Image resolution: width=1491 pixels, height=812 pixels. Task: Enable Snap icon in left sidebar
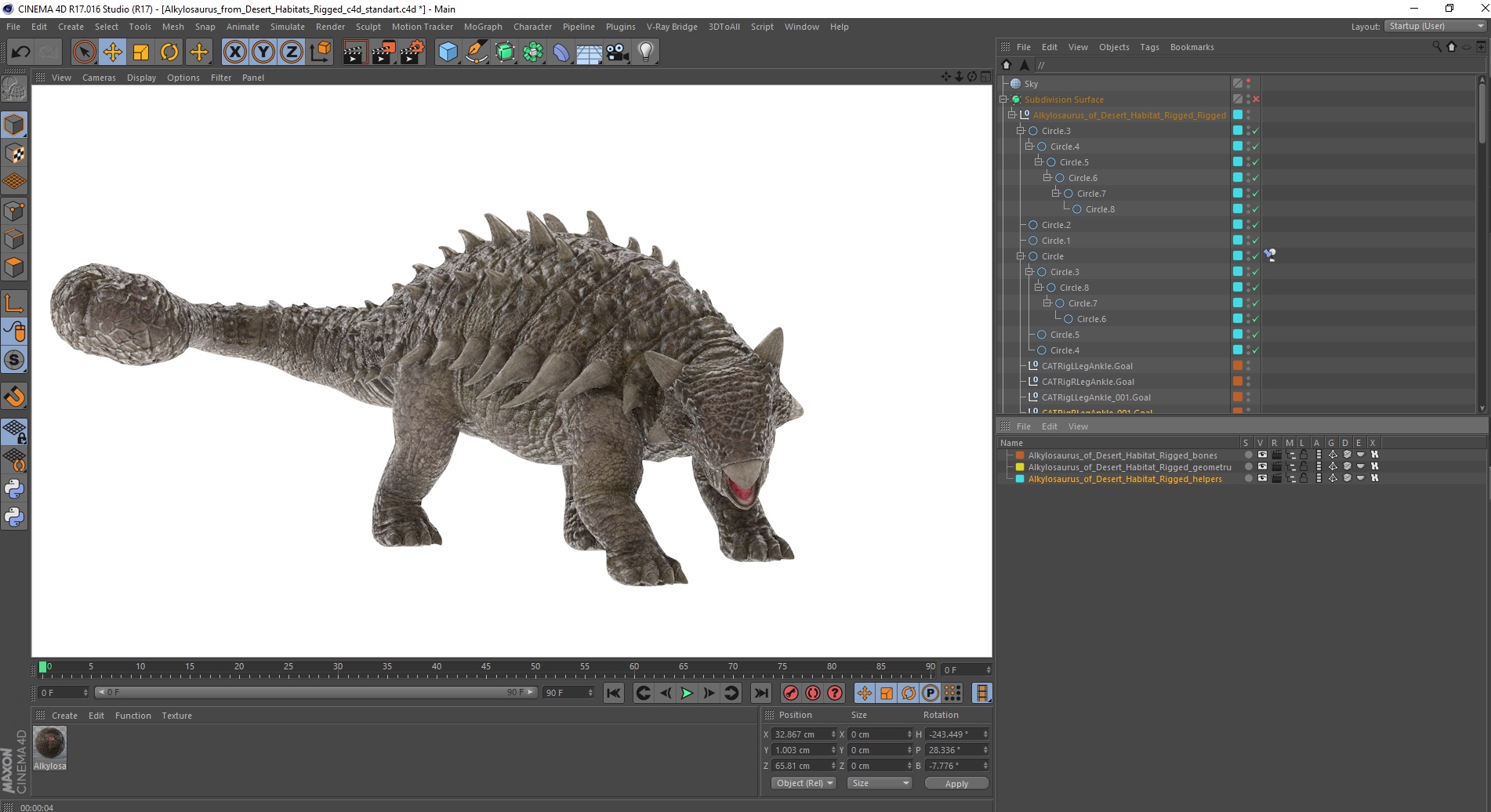click(x=14, y=360)
